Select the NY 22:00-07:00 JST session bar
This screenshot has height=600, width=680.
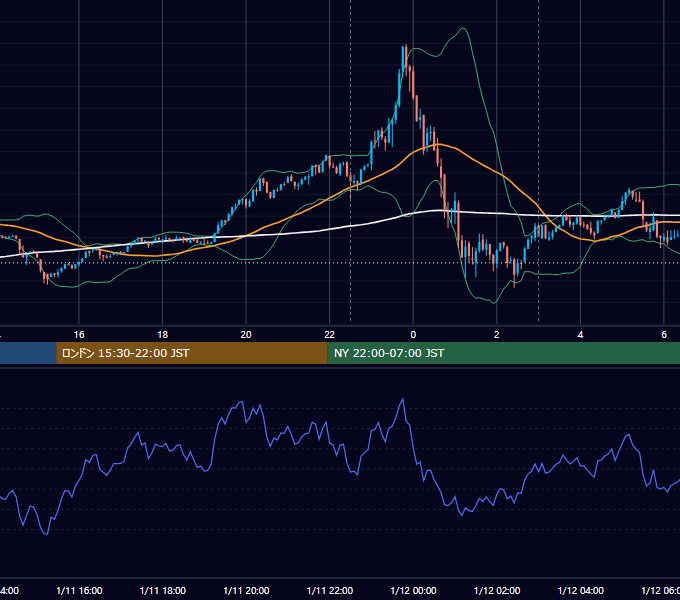pos(503,353)
